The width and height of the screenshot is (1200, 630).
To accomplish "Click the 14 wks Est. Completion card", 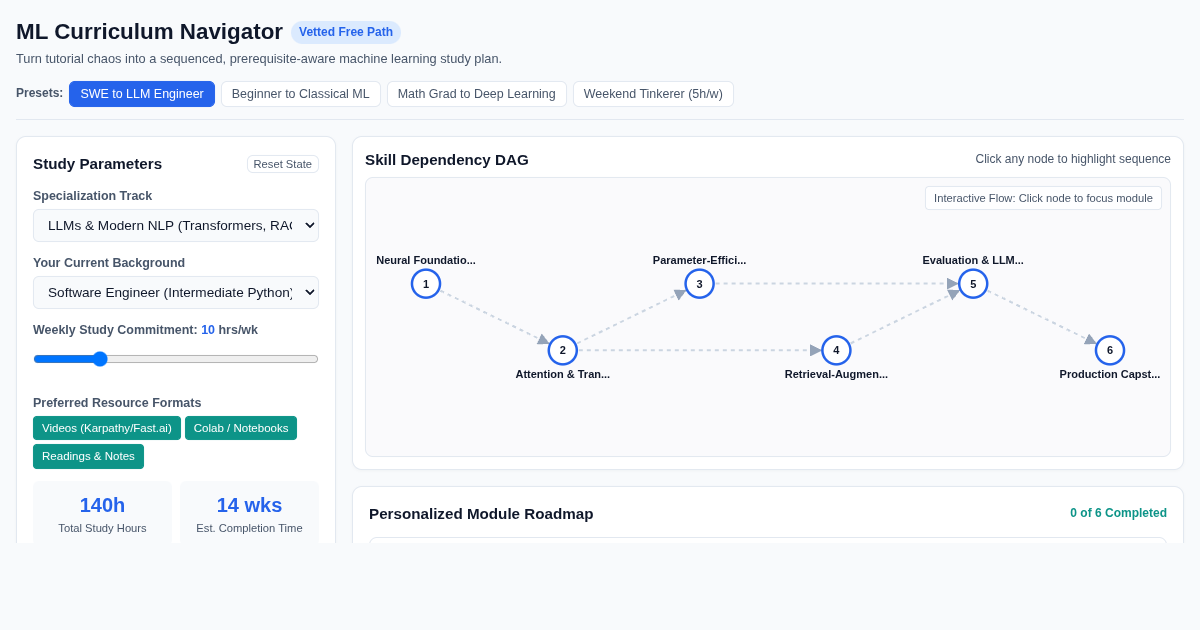I will click(x=249, y=512).
